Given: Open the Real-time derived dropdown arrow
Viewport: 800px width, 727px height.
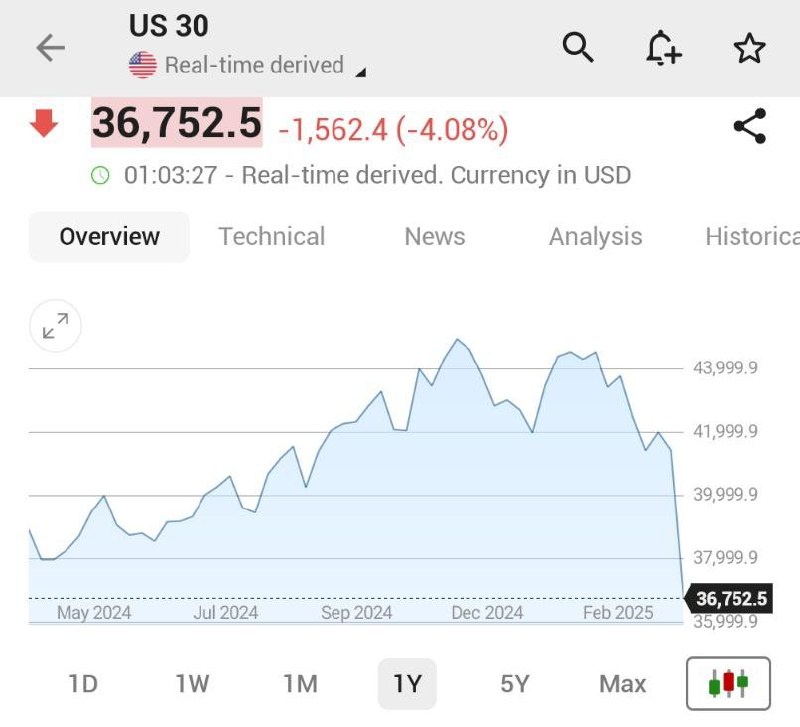Looking at the screenshot, I should [x=361, y=72].
